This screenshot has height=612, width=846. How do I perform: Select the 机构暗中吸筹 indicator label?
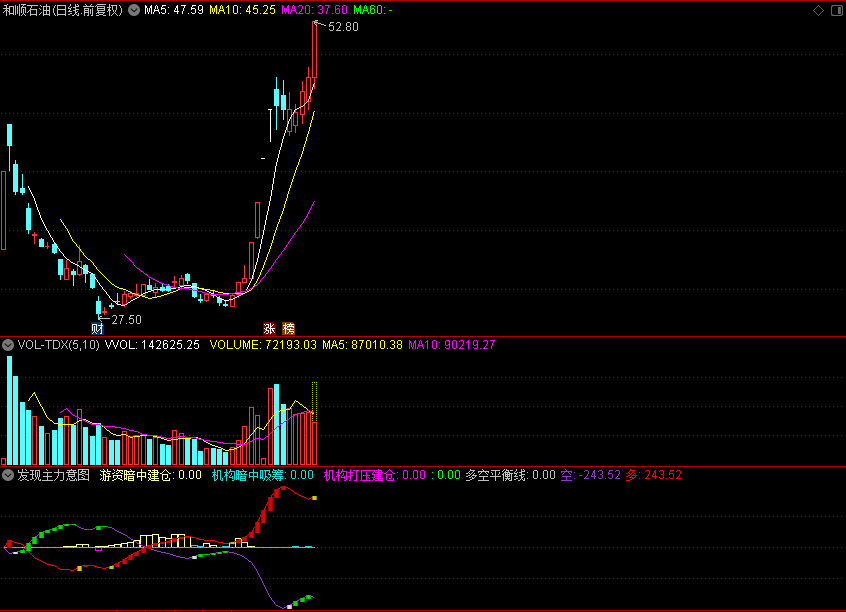coord(248,476)
